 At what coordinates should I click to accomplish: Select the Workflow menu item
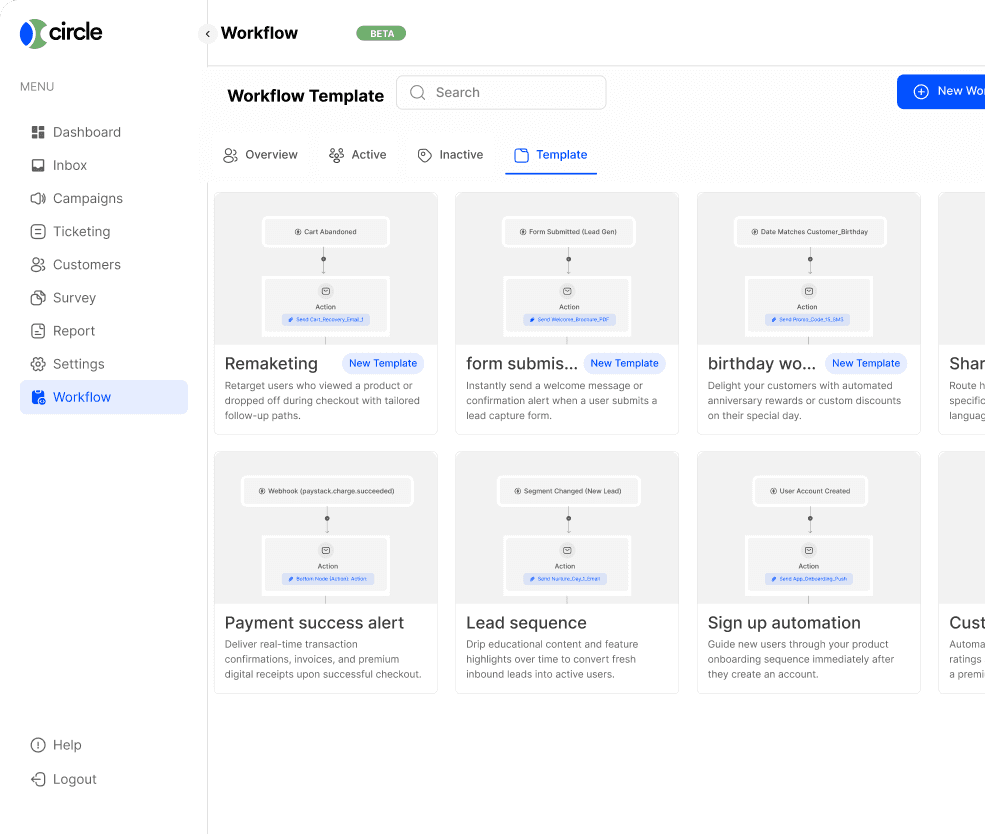point(104,397)
